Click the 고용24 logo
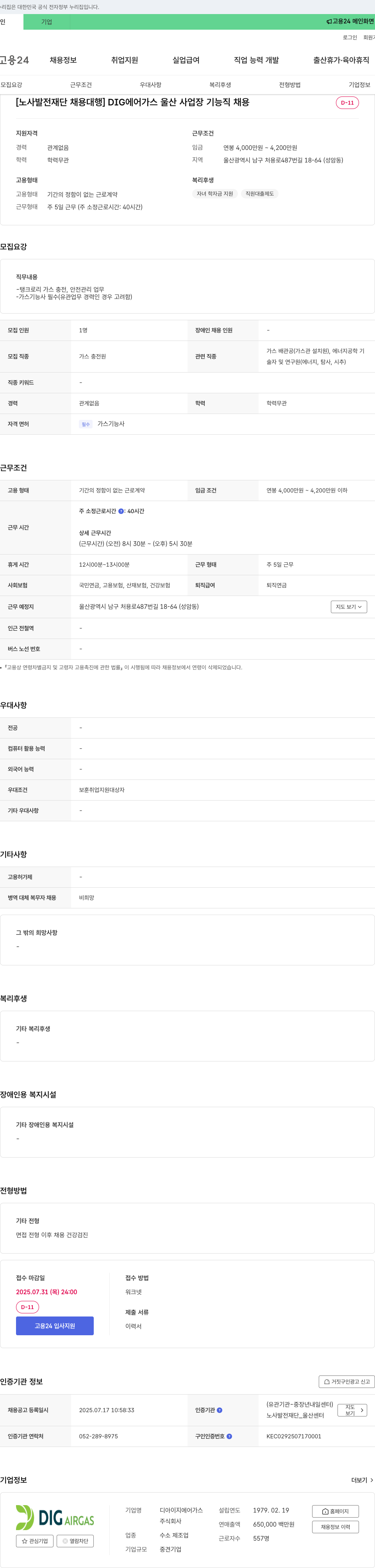This screenshot has height=1568, width=375. pyautogui.click(x=14, y=60)
